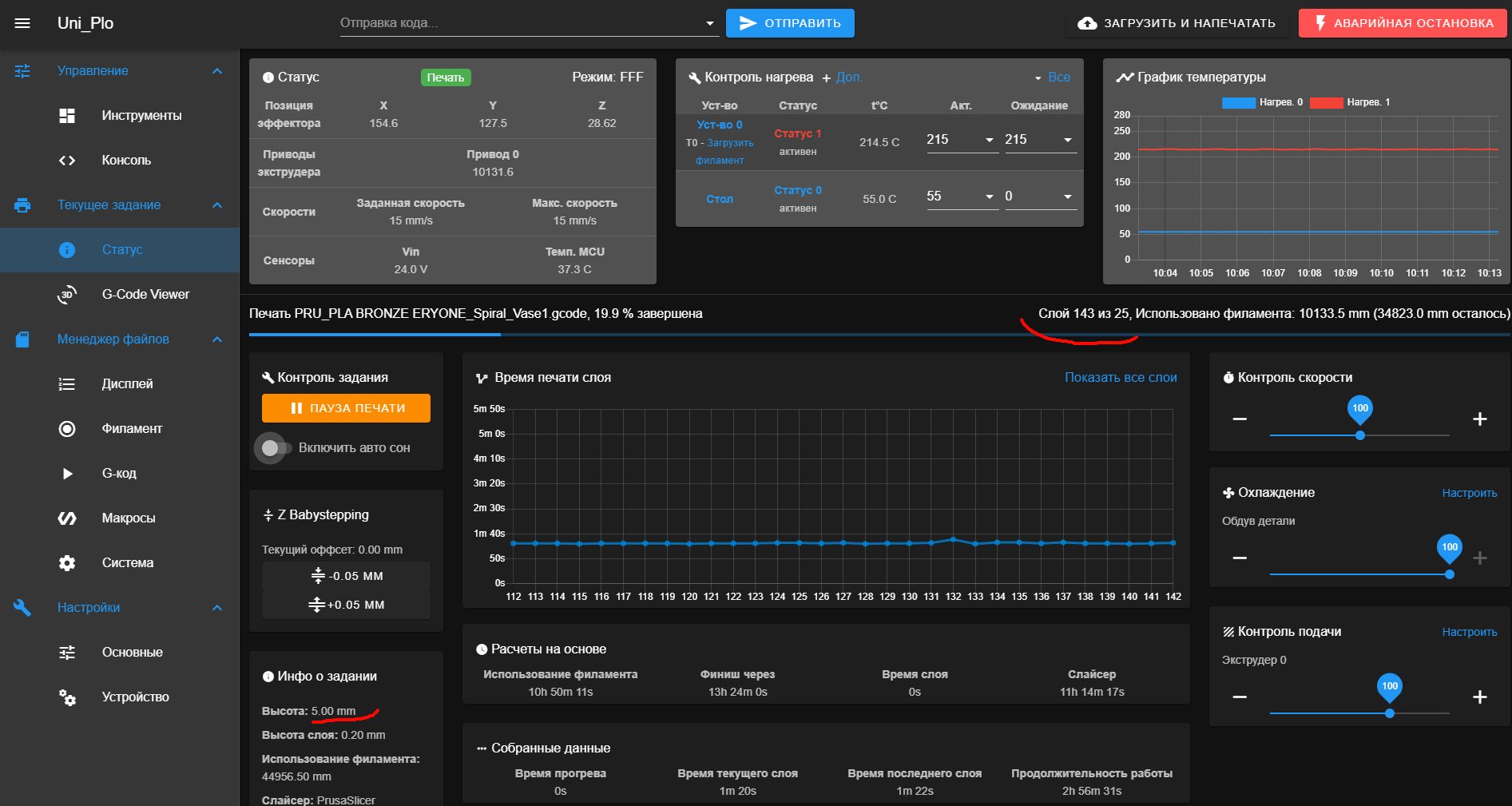Viewport: 1512px width, 806px height.
Task: Toggle the Включить авто сон switch
Action: 276,448
